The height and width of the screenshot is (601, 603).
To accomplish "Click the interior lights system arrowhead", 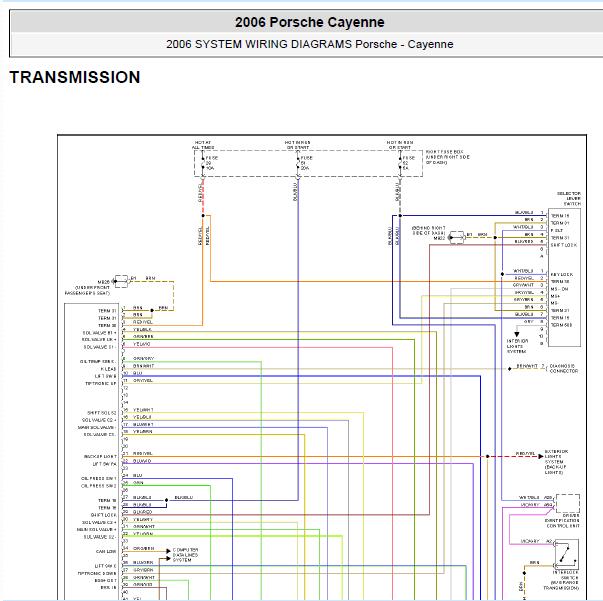I will pos(517,334).
